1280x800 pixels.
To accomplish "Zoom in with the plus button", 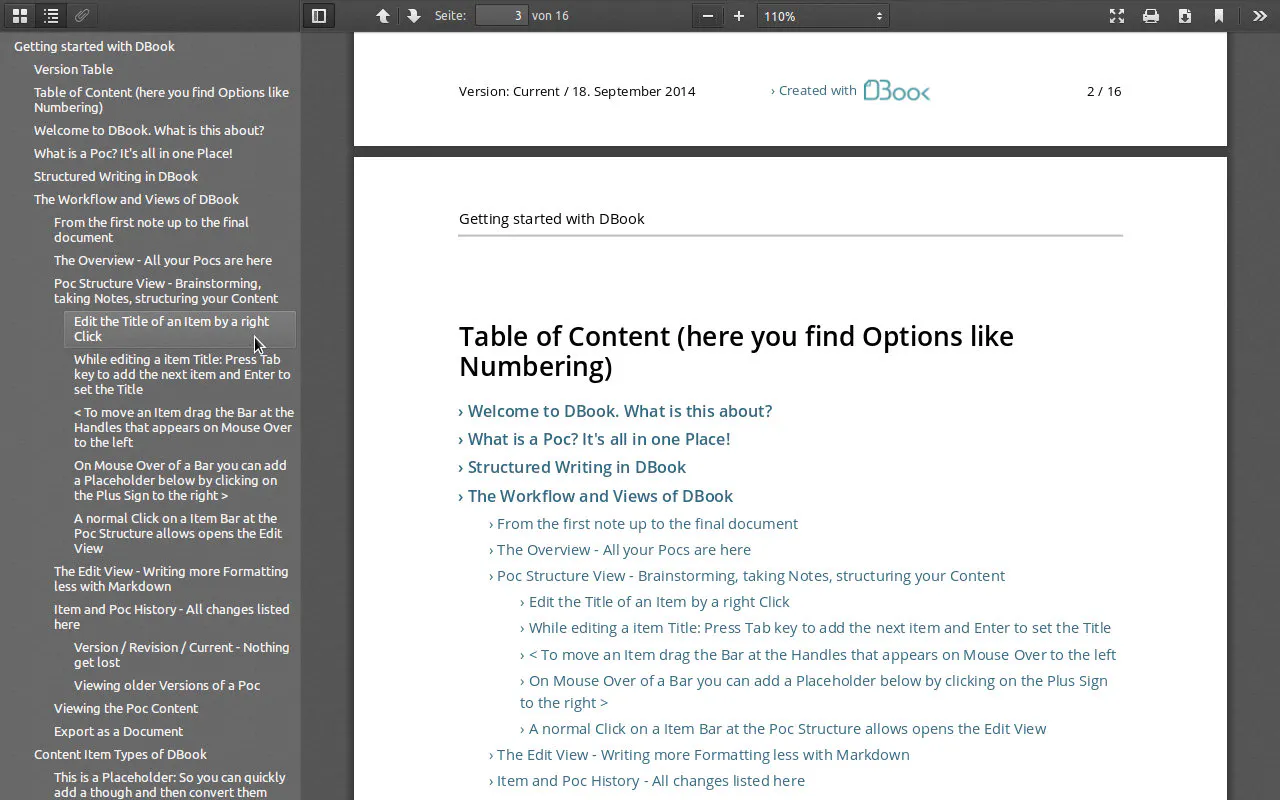I will tap(739, 16).
